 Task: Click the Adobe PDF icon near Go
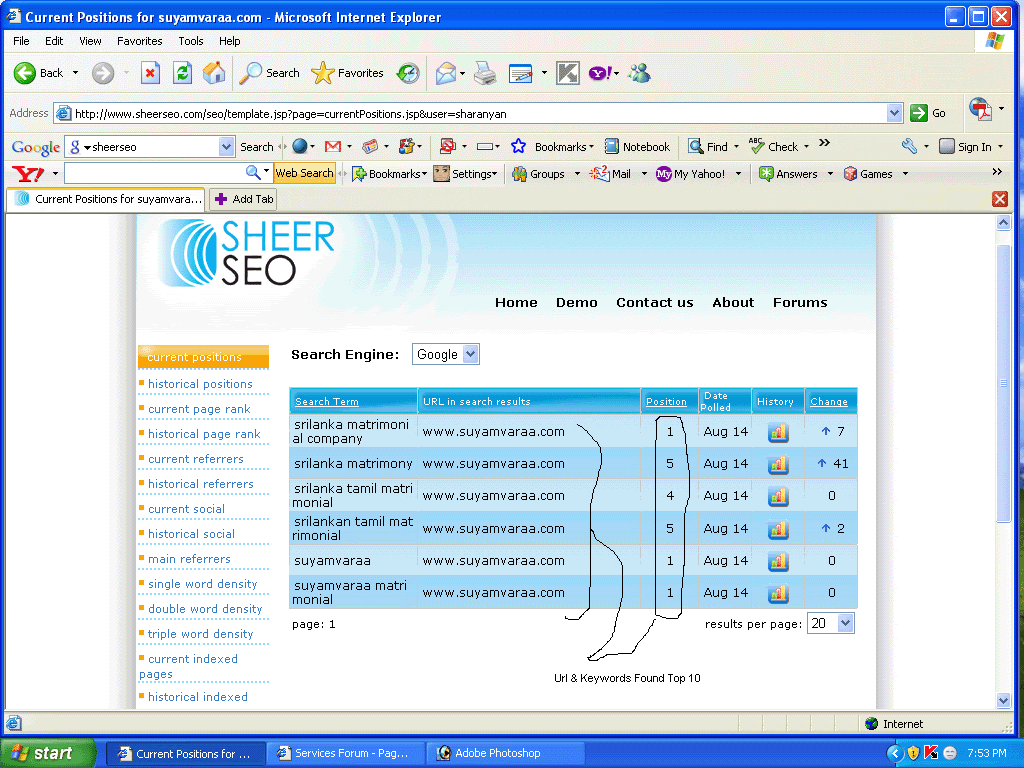pyautogui.click(x=980, y=109)
